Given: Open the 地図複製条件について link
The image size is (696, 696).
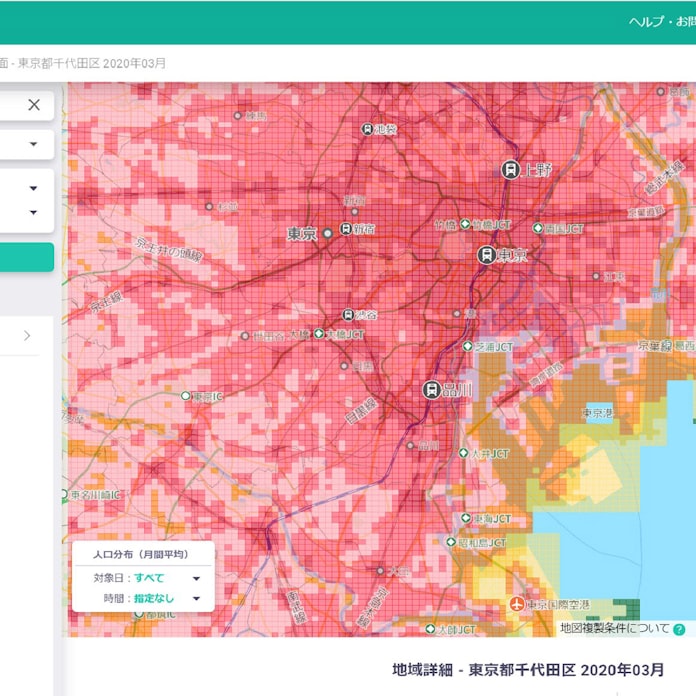Looking at the screenshot, I should (614, 629).
